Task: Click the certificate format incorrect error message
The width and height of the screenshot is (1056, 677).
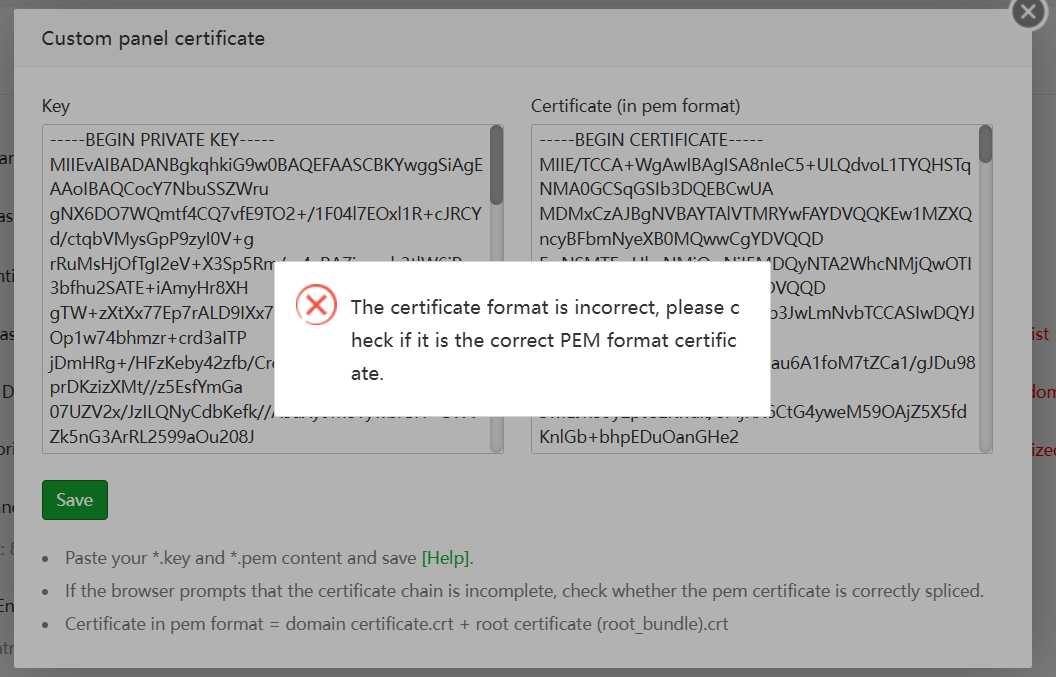Action: click(x=544, y=340)
